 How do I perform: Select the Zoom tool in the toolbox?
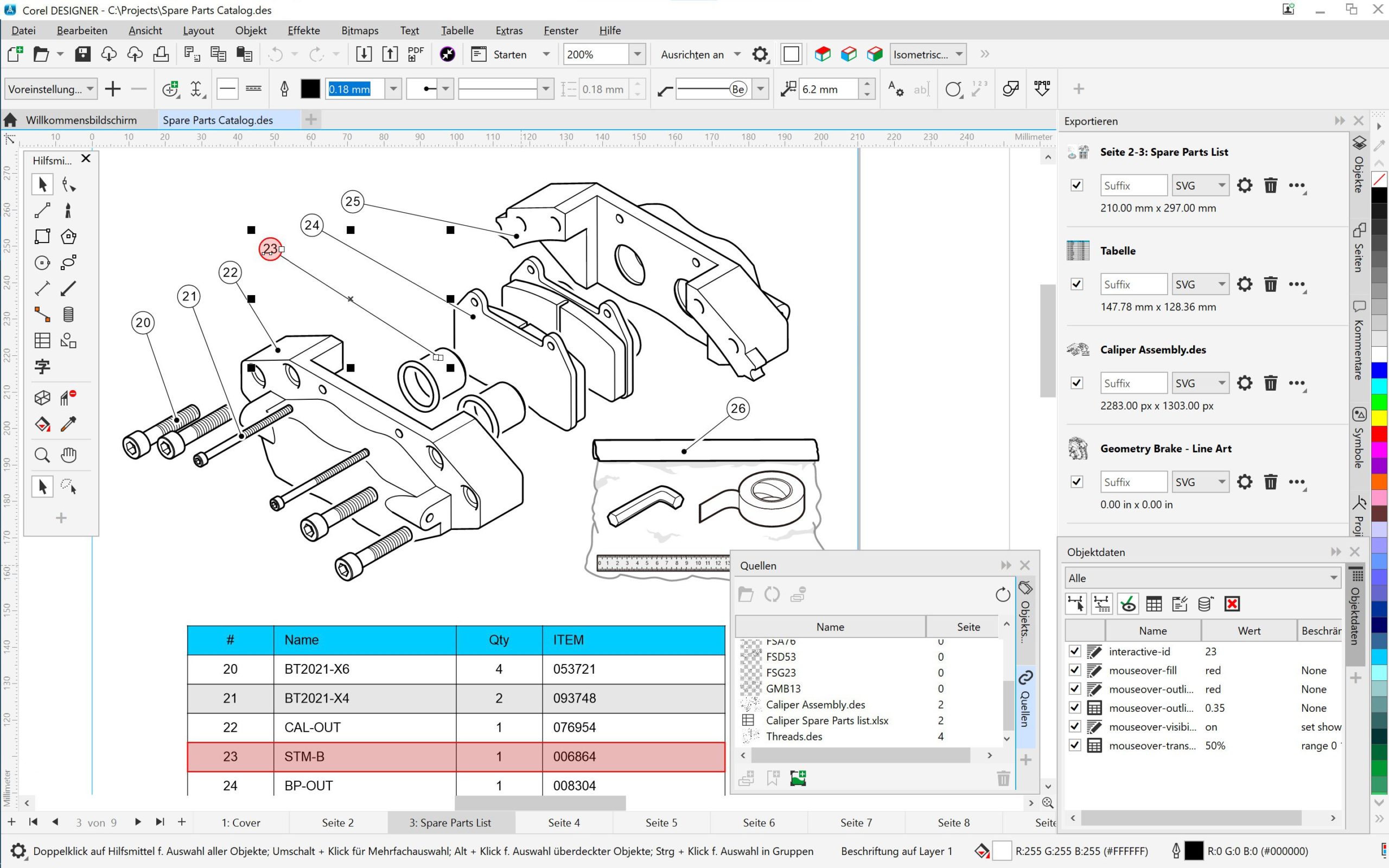[x=42, y=454]
